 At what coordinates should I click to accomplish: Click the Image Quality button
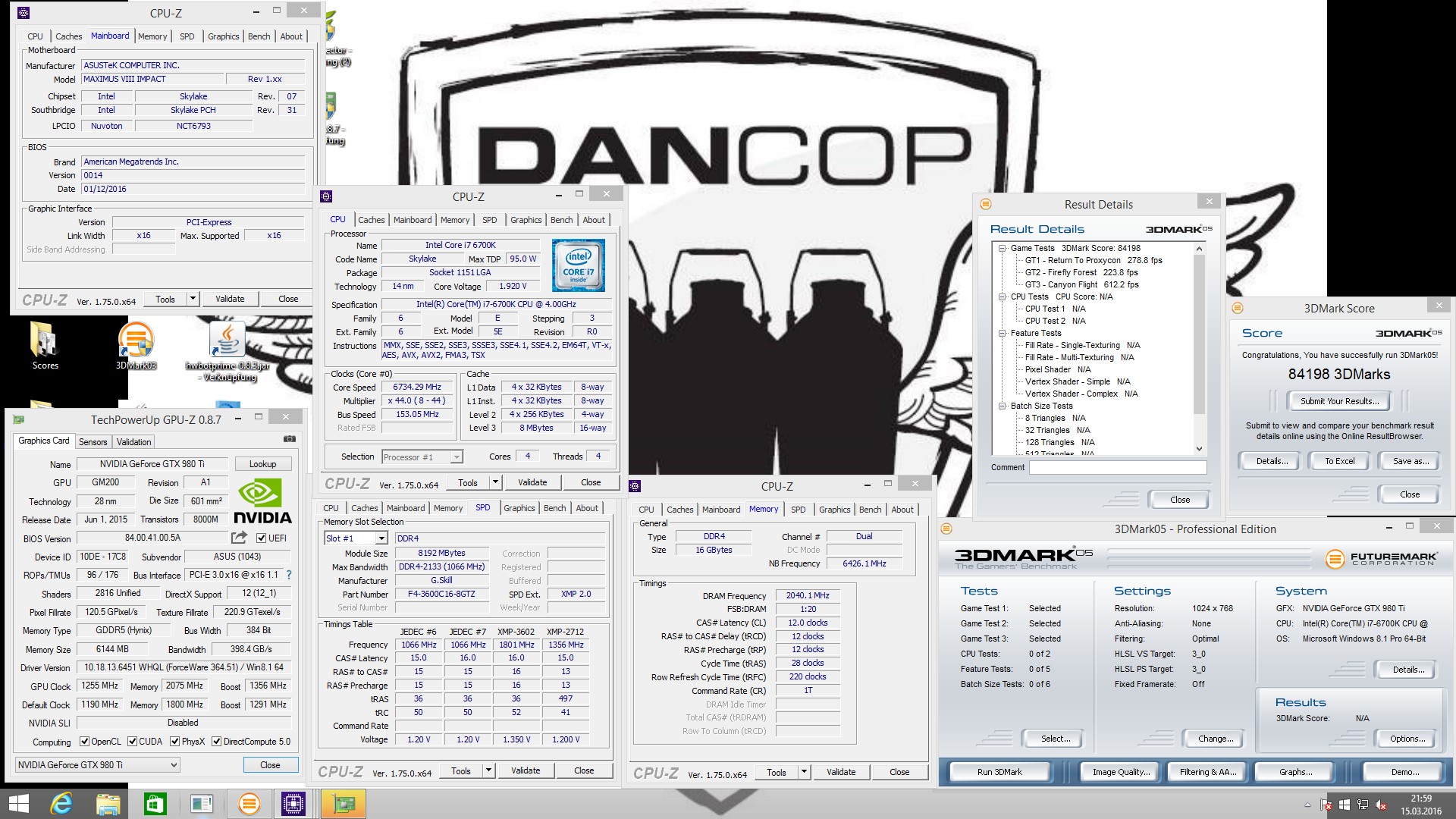point(1121,772)
